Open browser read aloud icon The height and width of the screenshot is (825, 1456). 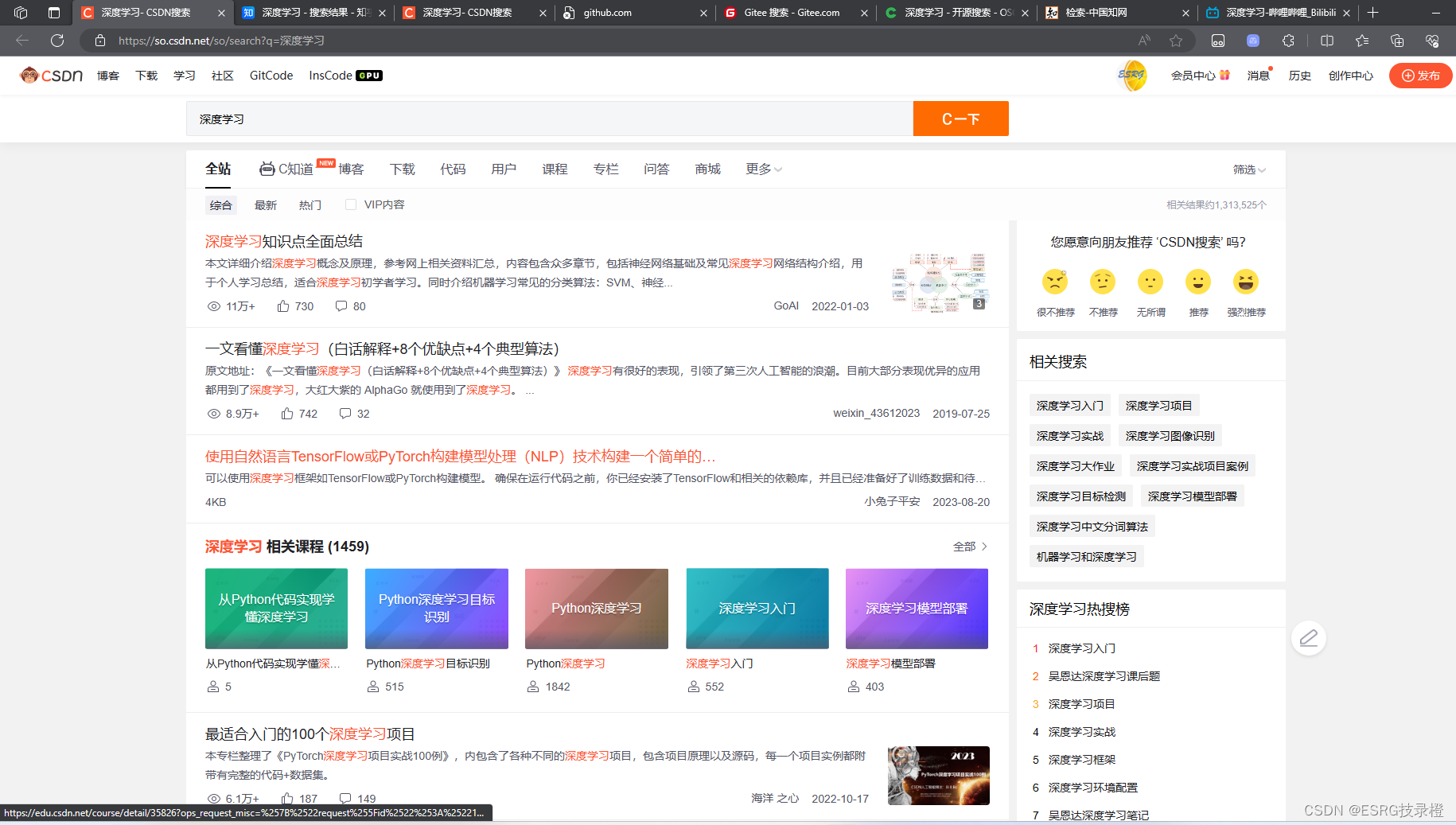1144,41
